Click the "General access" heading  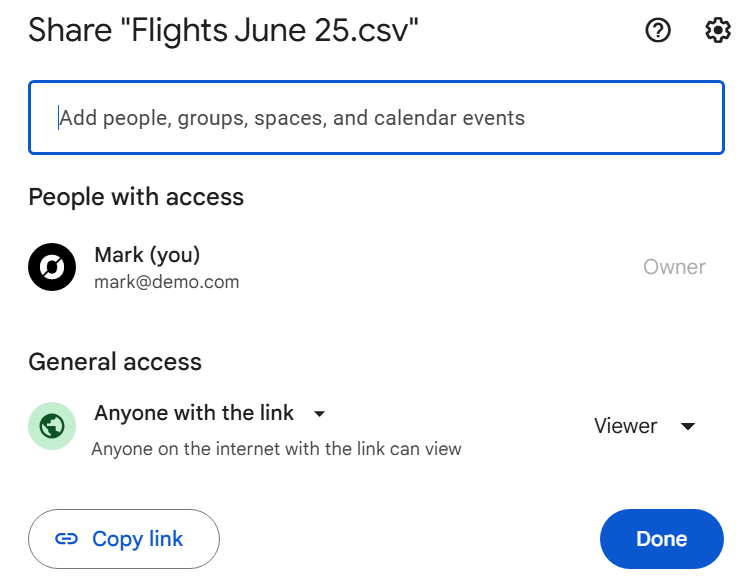(115, 362)
